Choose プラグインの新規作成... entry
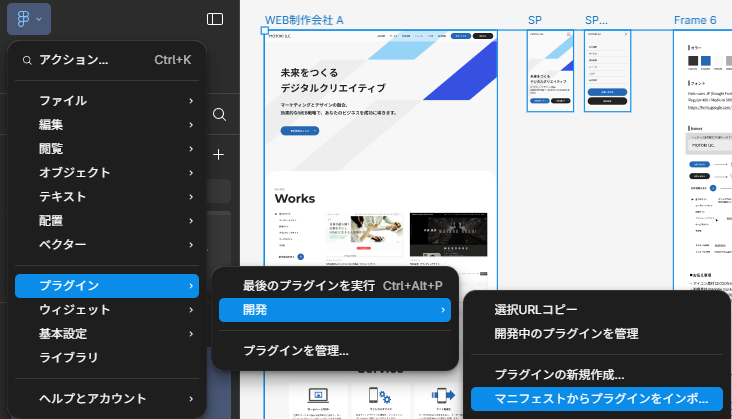 click(x=559, y=375)
